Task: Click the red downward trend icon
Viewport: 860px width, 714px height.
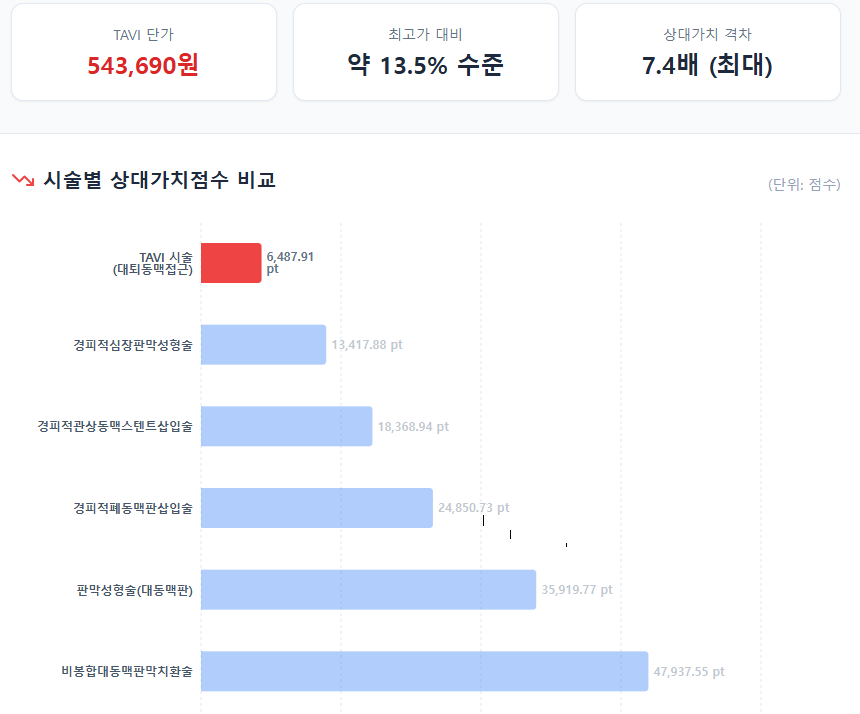Action: (23, 180)
